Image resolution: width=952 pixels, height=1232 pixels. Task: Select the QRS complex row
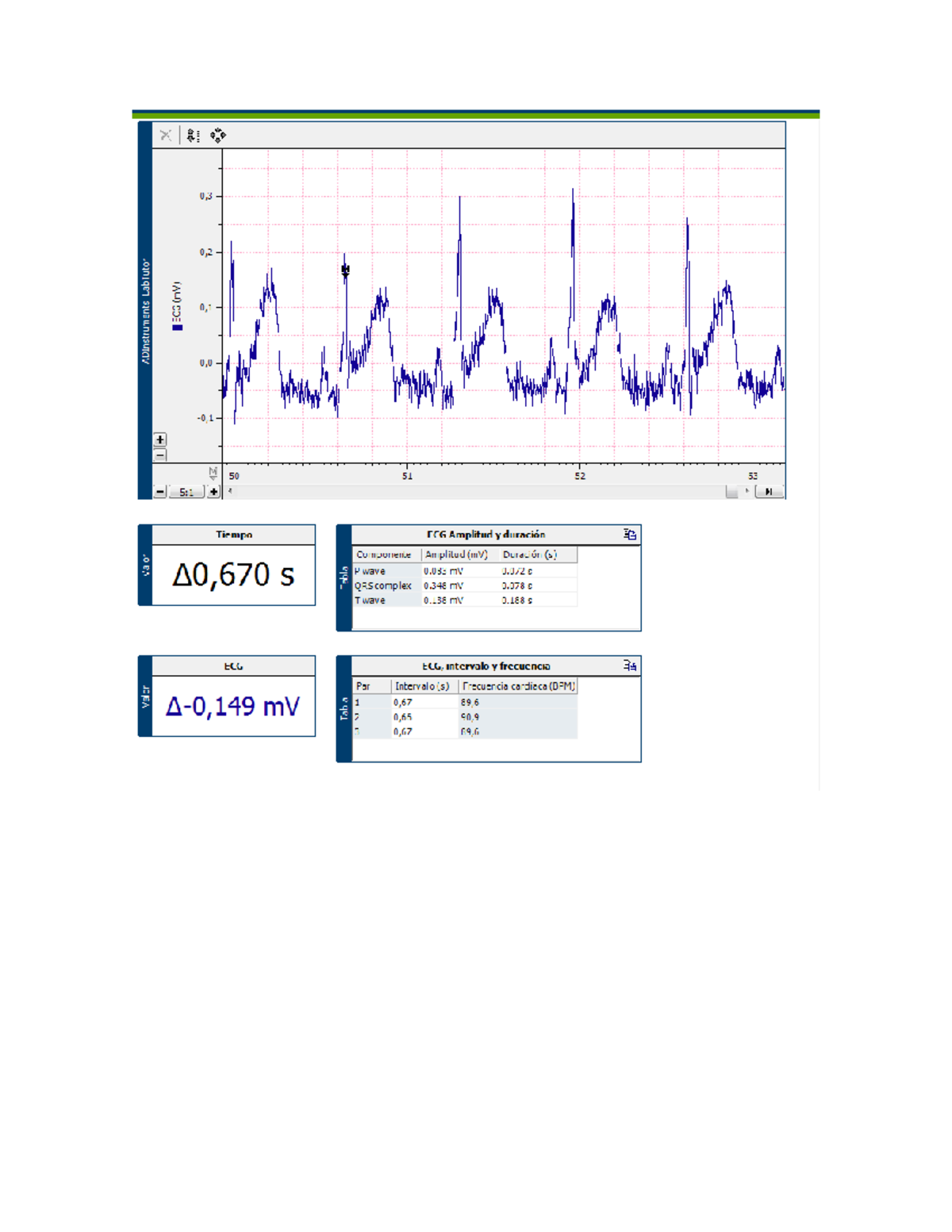click(466, 585)
